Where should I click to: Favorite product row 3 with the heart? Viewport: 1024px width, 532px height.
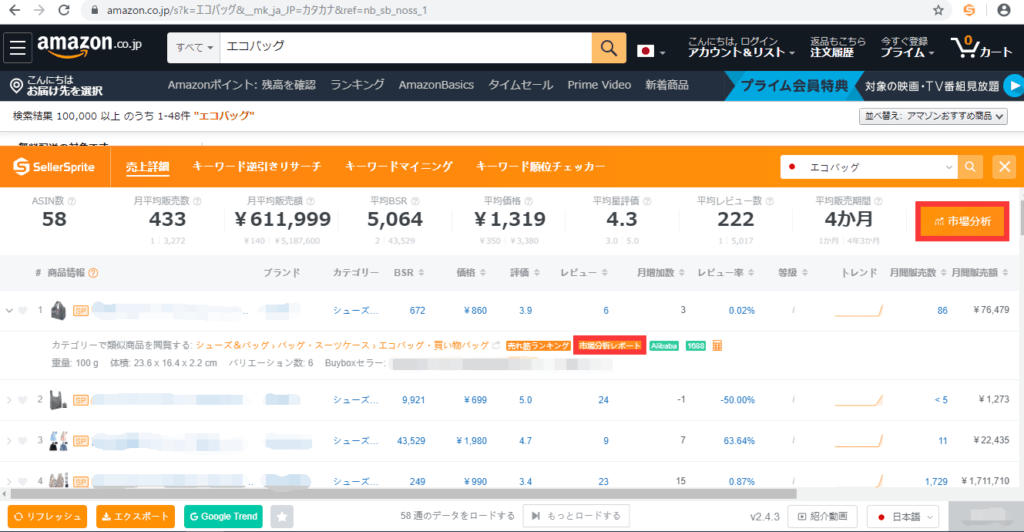point(23,441)
